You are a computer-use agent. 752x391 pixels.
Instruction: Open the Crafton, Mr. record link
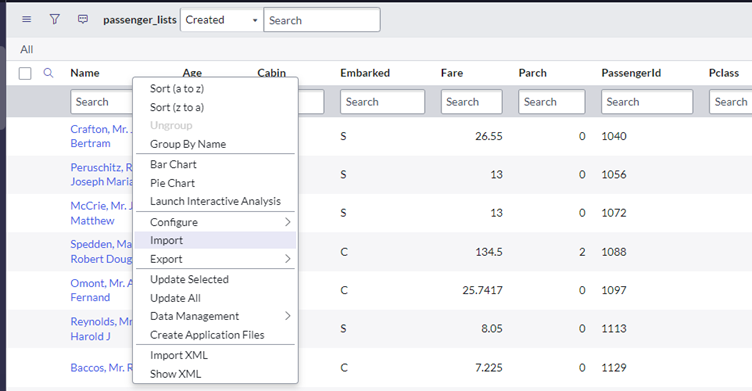[x=101, y=136]
